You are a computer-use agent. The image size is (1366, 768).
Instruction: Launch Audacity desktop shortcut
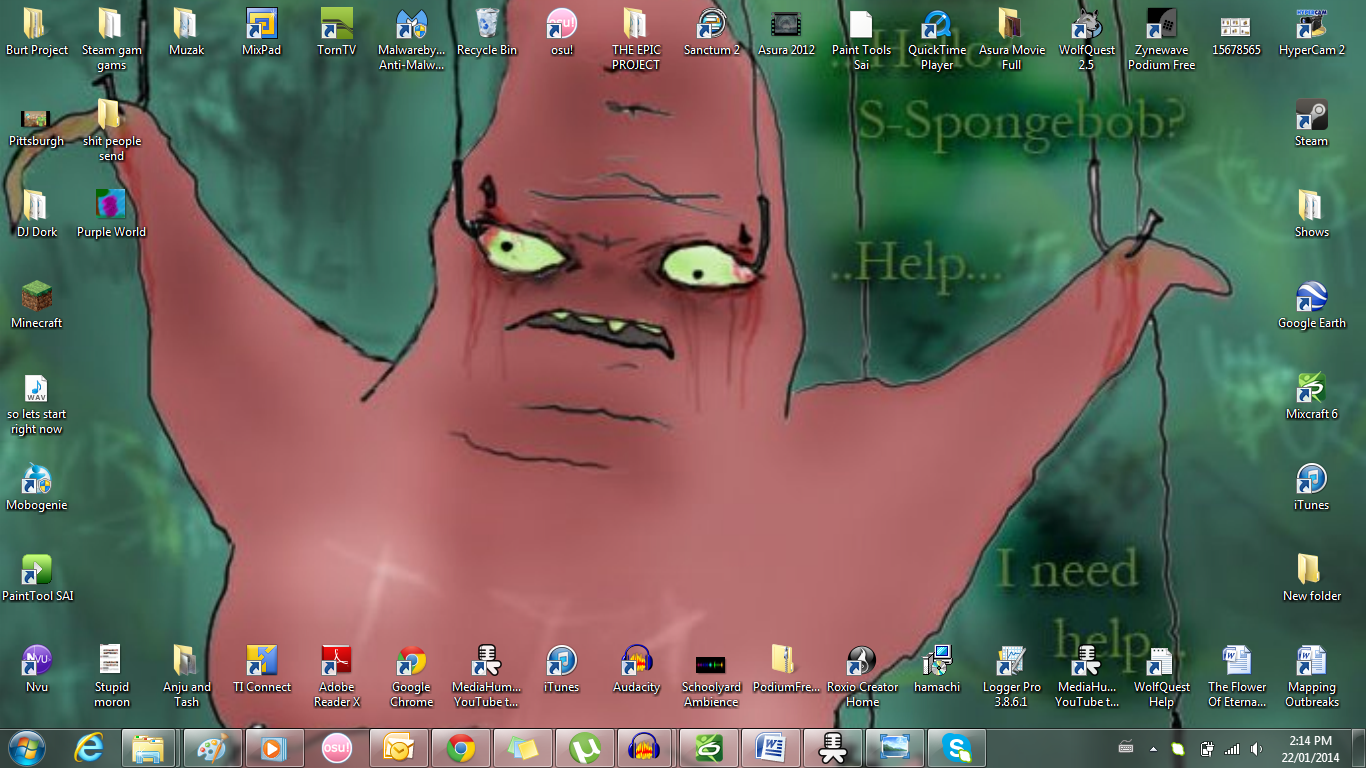coord(637,670)
